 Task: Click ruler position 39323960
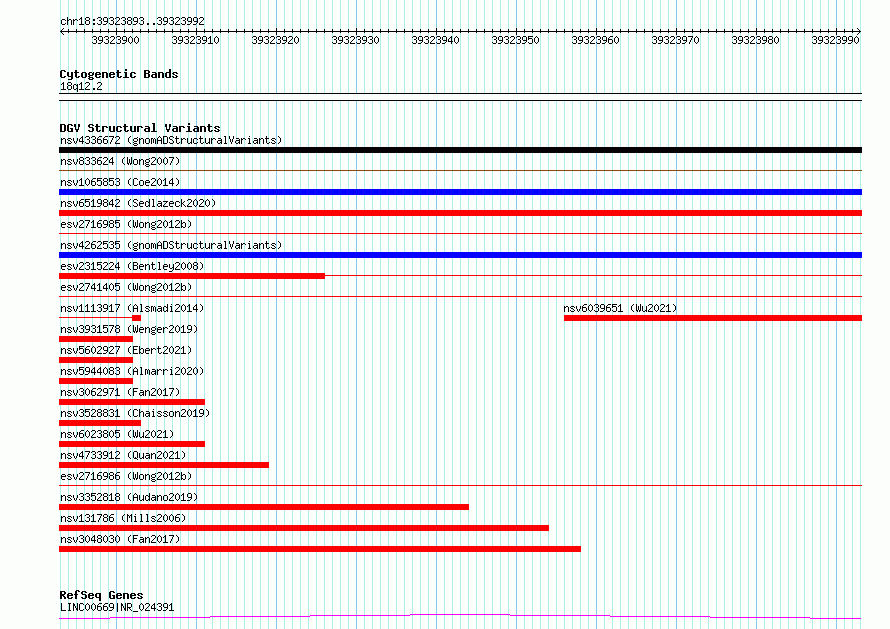[x=595, y=40]
